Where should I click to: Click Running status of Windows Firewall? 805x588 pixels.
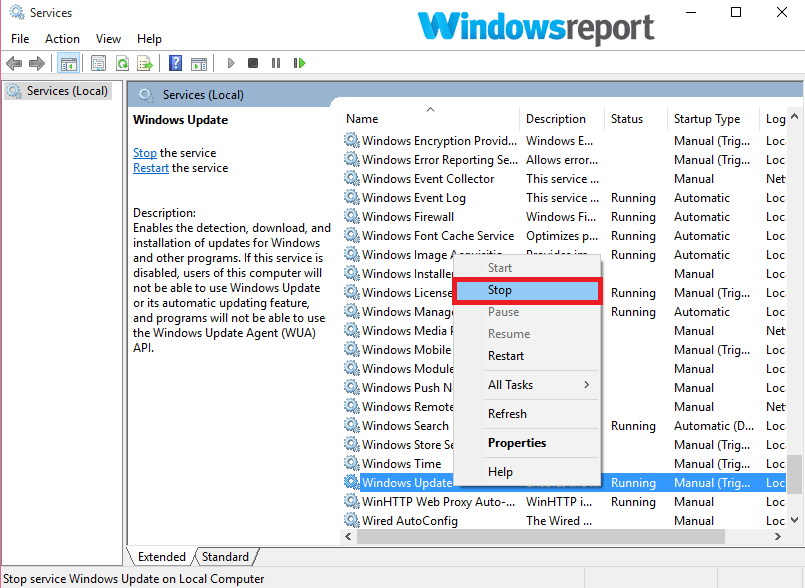(x=633, y=217)
